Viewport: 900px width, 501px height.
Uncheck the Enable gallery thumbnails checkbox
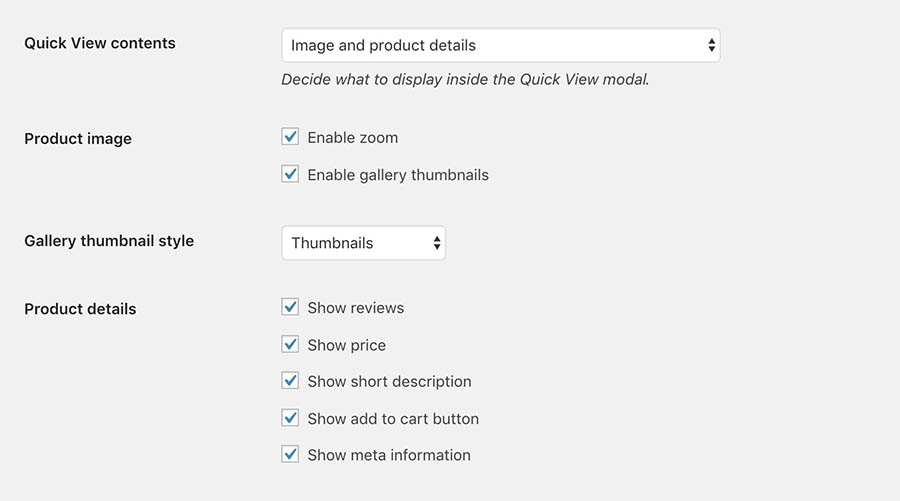point(290,174)
